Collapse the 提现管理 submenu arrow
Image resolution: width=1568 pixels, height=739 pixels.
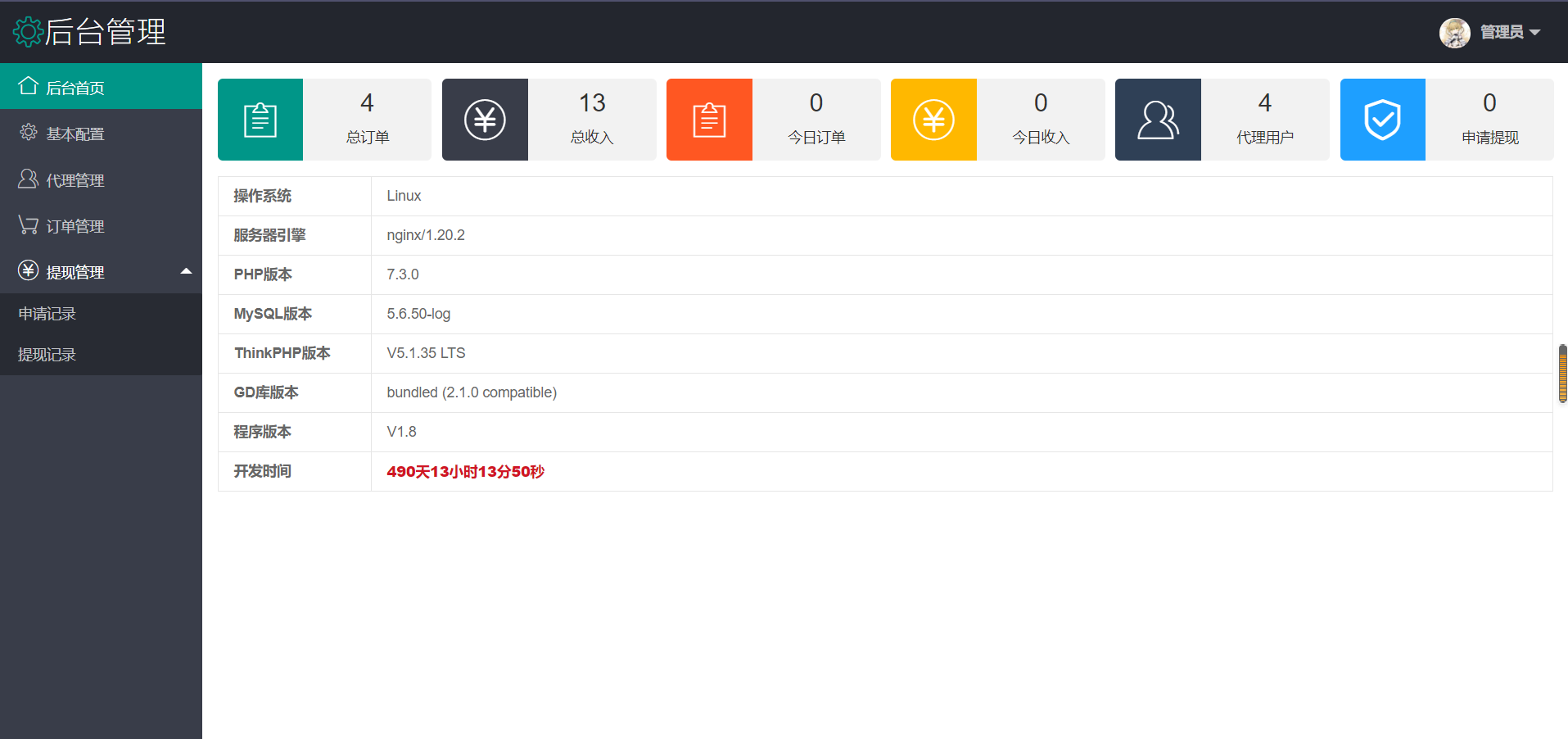coord(186,271)
